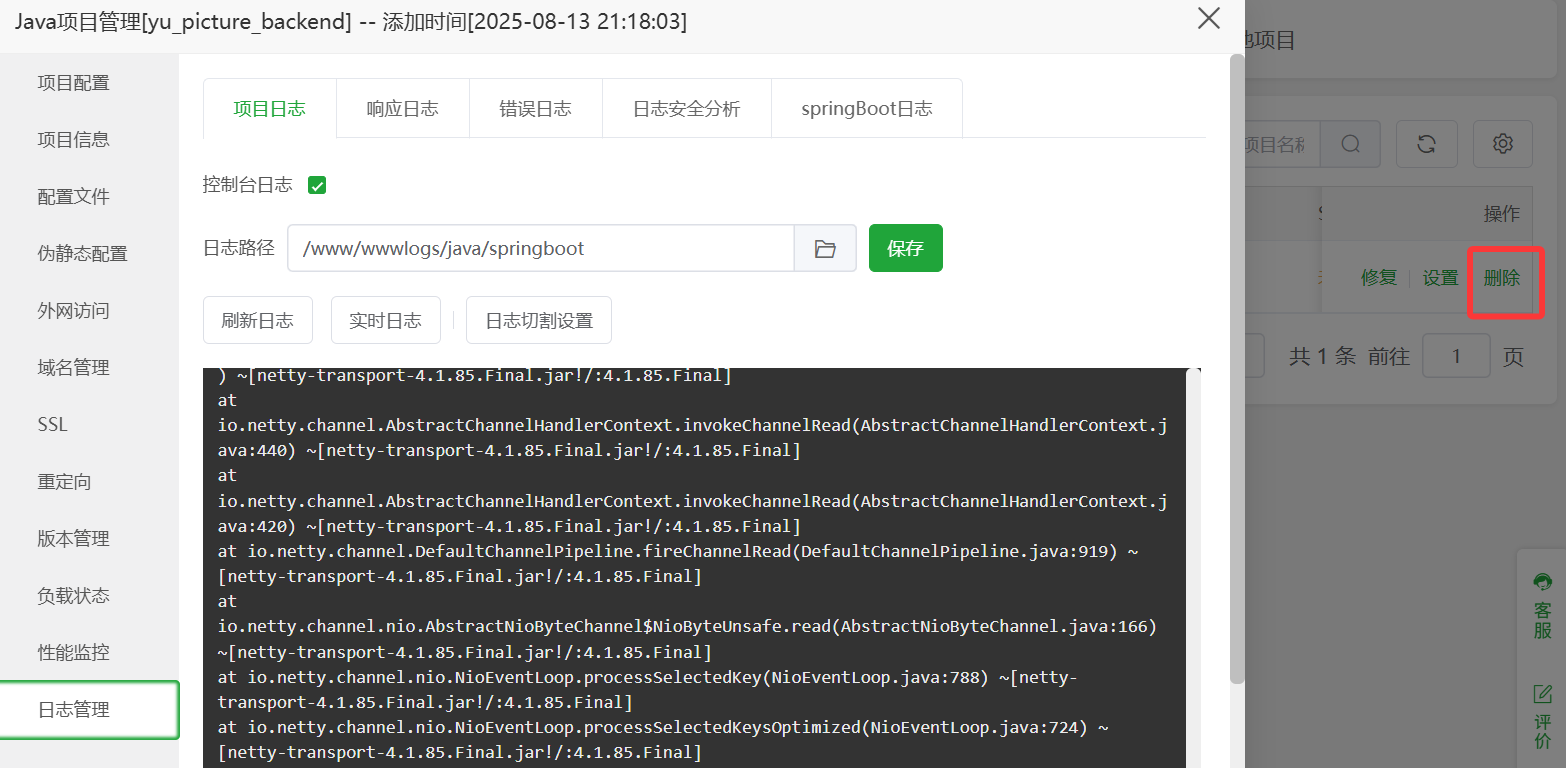Focus the 日志路径 input field
This screenshot has width=1566, height=768.
tap(541, 248)
